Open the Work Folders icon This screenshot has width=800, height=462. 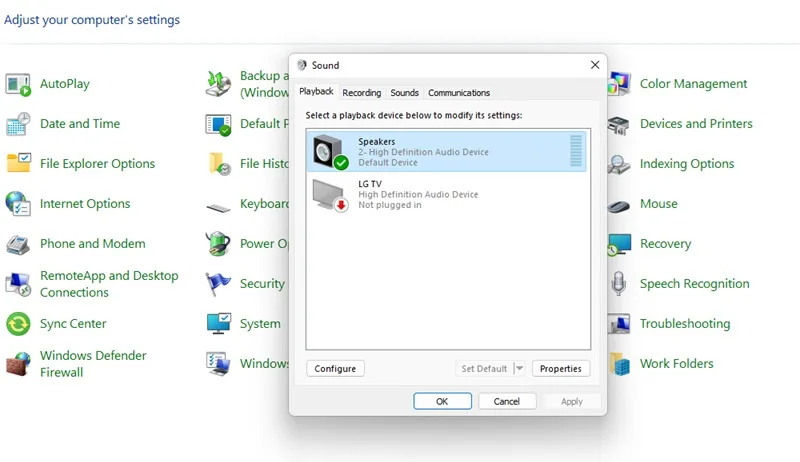pos(619,364)
